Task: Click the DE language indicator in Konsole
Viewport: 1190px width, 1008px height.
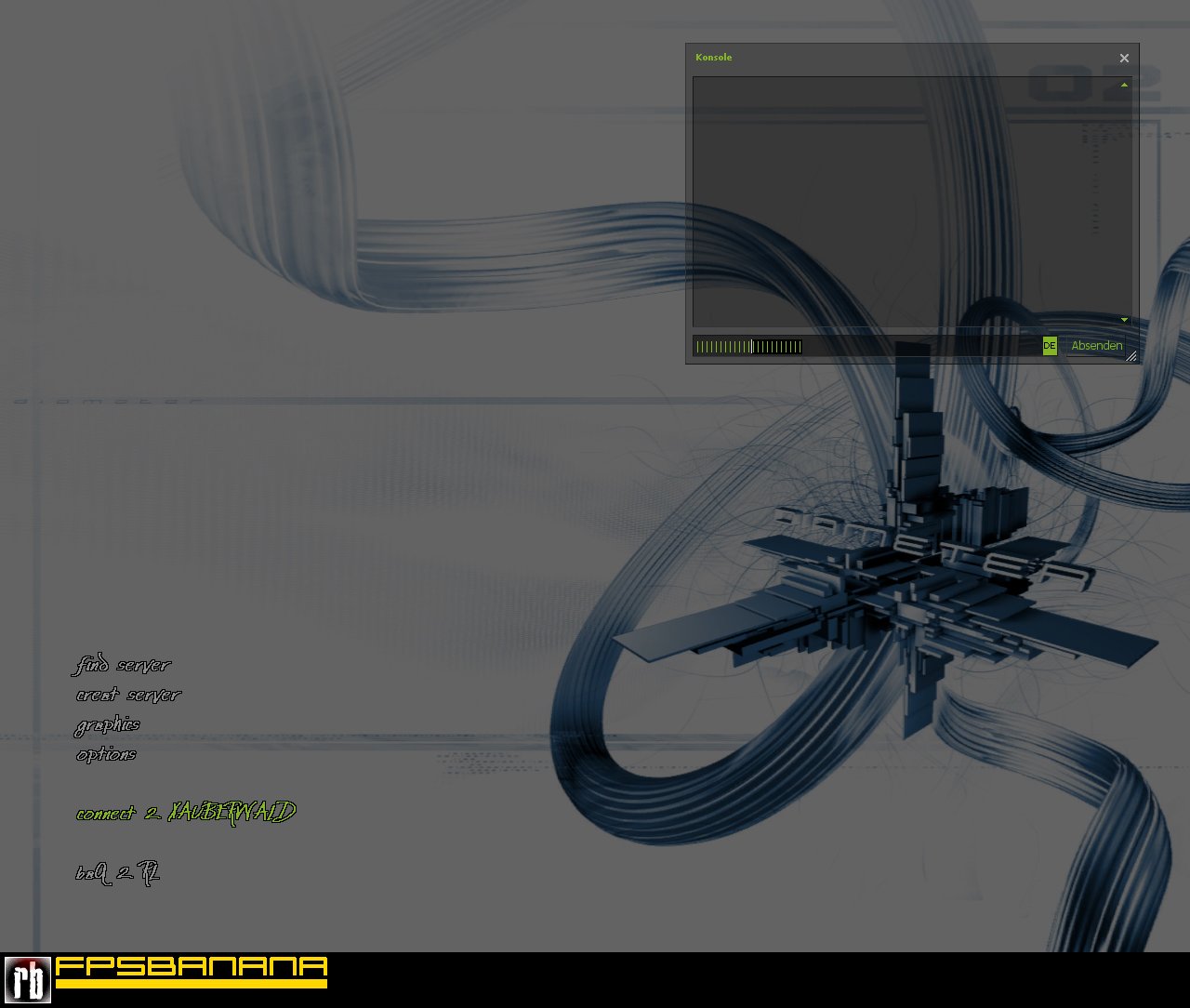Action: (1050, 346)
